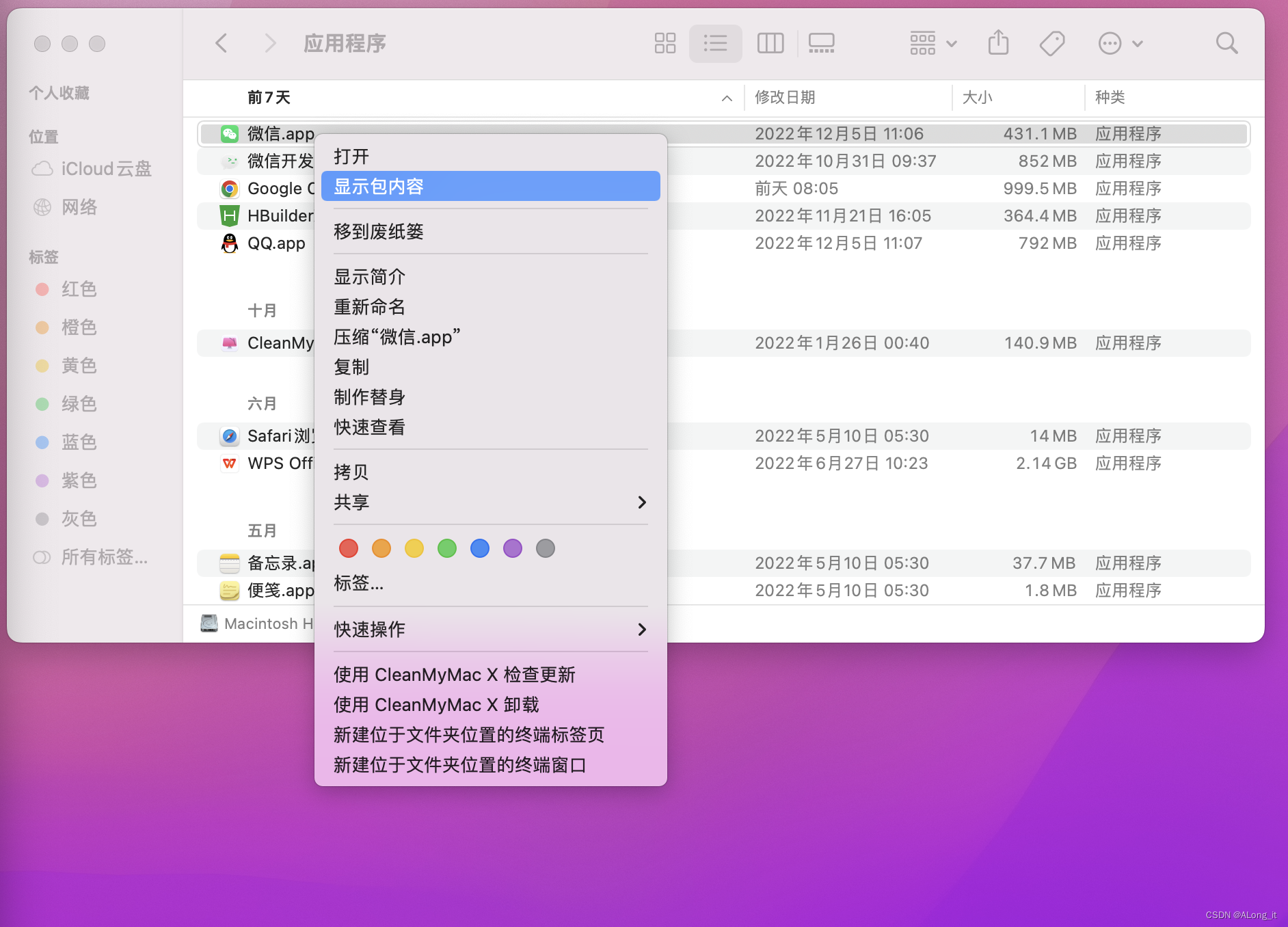1288x927 pixels.
Task: Click the tag toolbar icon
Action: pyautogui.click(x=1052, y=44)
